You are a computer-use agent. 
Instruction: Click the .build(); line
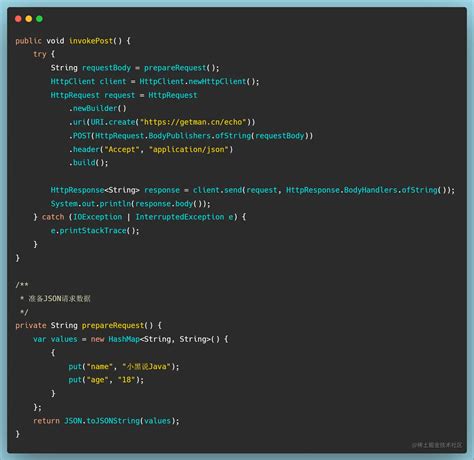pos(88,163)
